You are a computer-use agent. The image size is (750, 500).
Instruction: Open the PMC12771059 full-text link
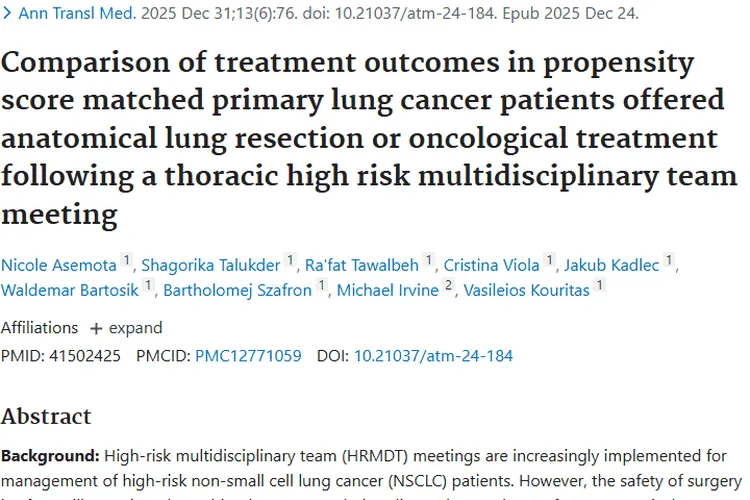pyautogui.click(x=248, y=355)
